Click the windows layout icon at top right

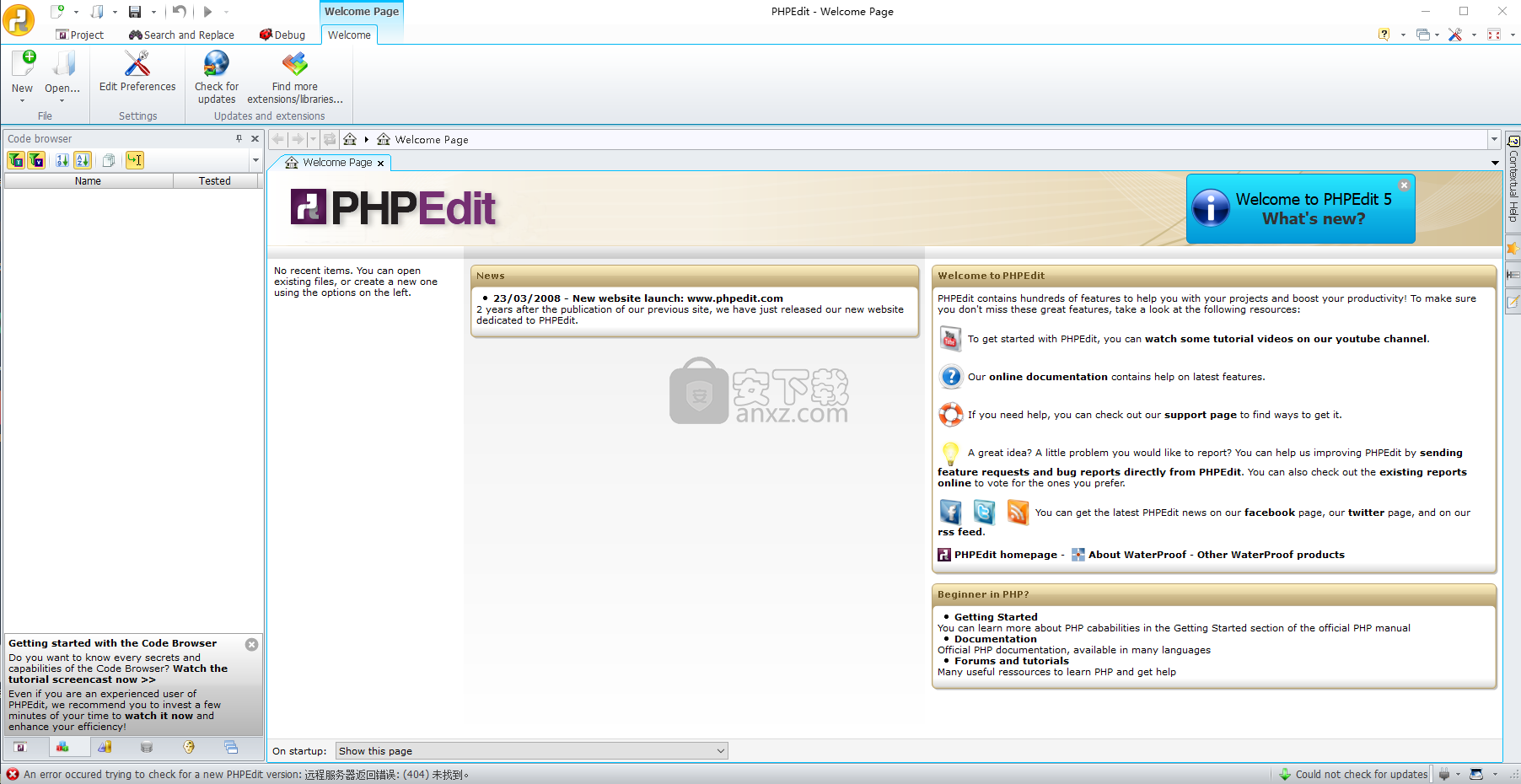pos(1423,35)
